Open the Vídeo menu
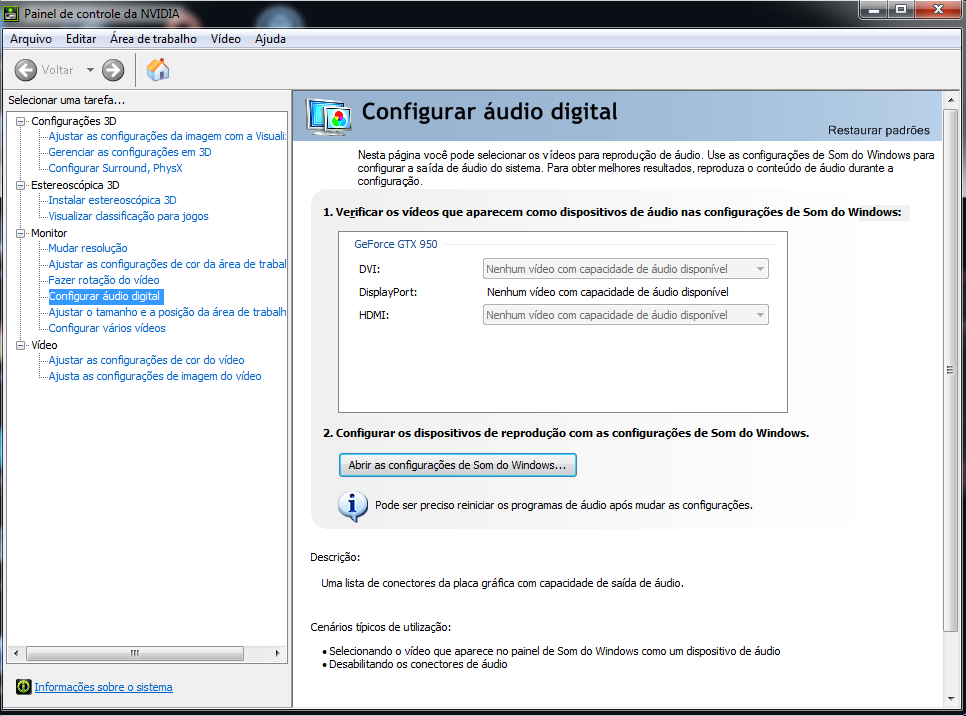966x716 pixels. pos(225,39)
